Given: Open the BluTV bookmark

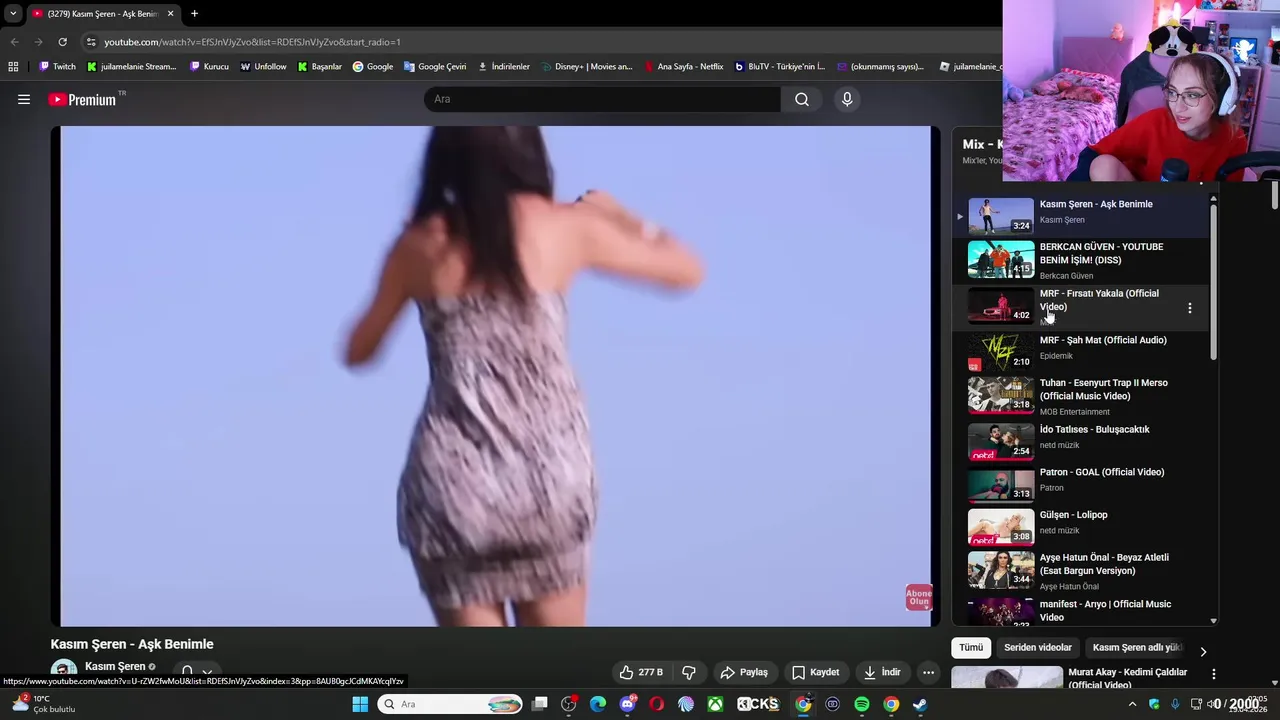Looking at the screenshot, I should coord(779,67).
